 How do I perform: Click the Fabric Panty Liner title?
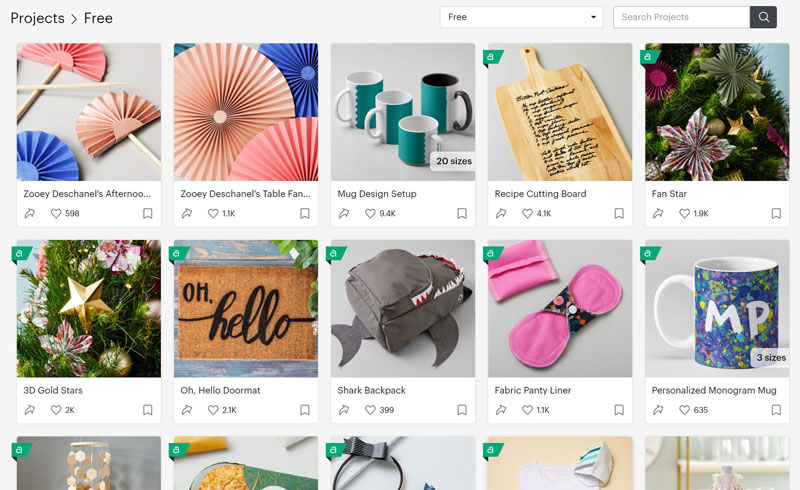[x=533, y=390]
